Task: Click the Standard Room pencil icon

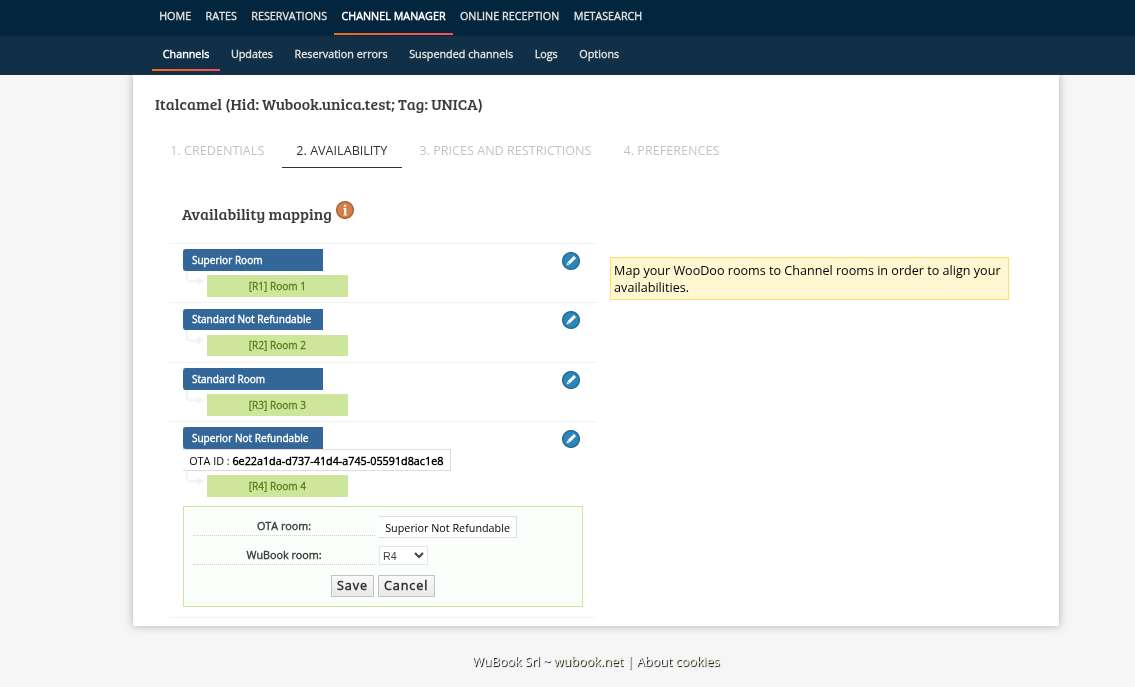Action: [570, 380]
